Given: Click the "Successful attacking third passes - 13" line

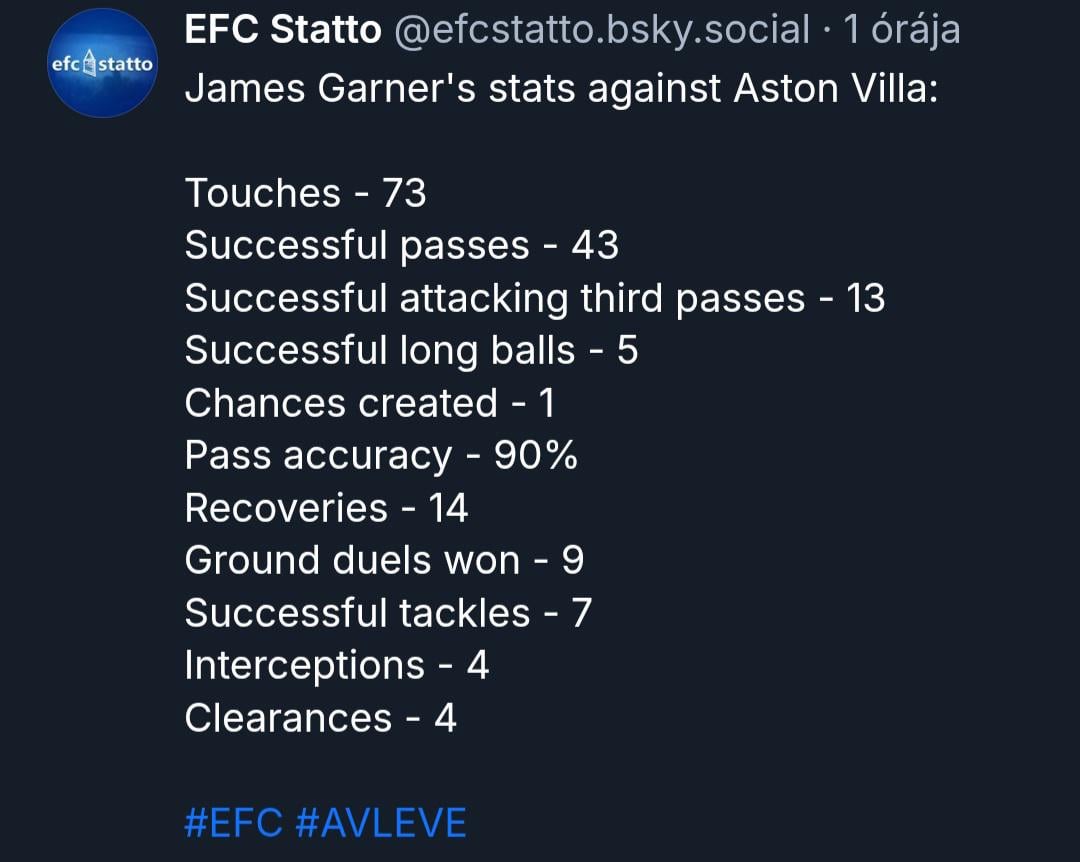Looking at the screenshot, I should coord(535,298).
